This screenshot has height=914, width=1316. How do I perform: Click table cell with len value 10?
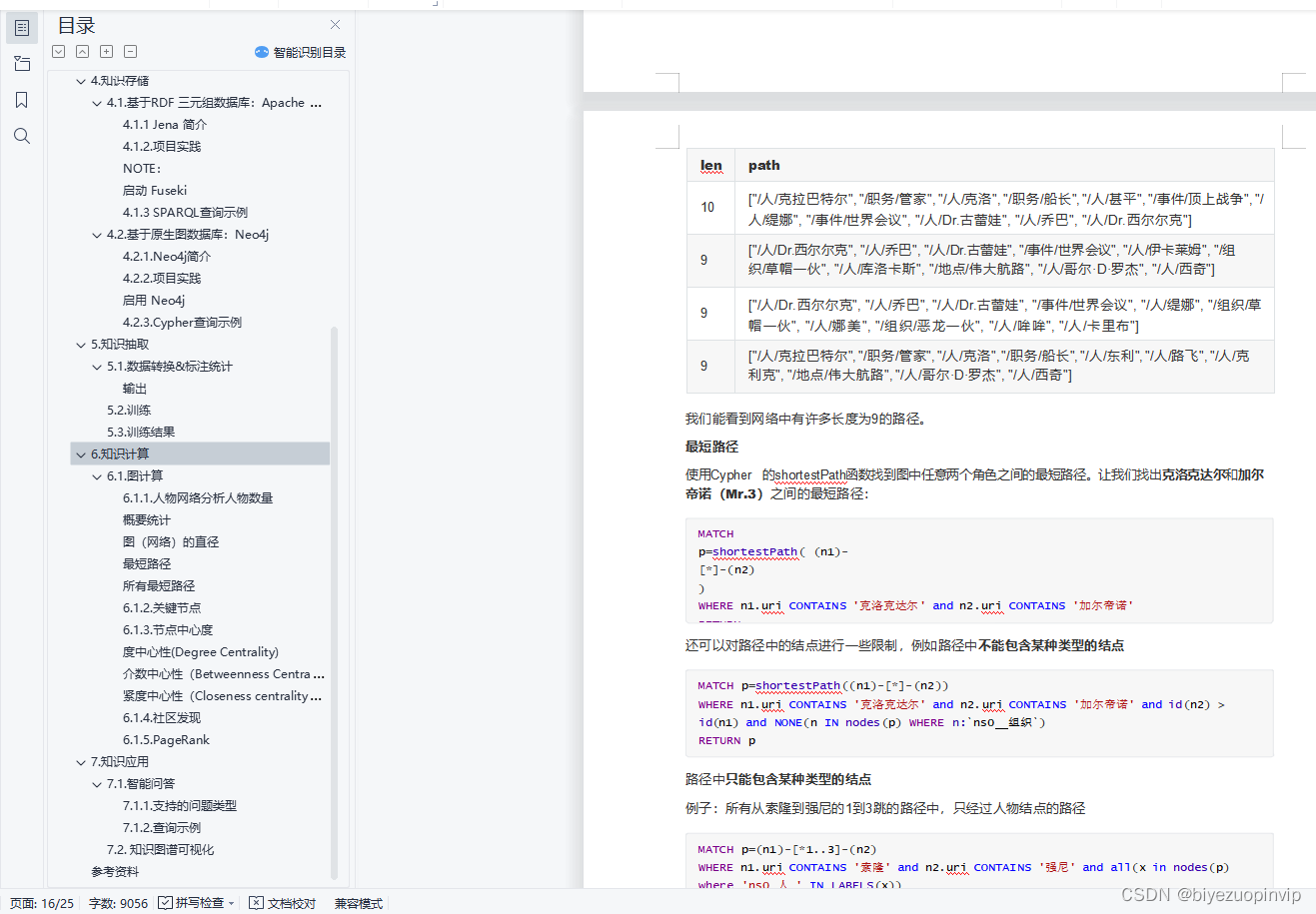711,208
